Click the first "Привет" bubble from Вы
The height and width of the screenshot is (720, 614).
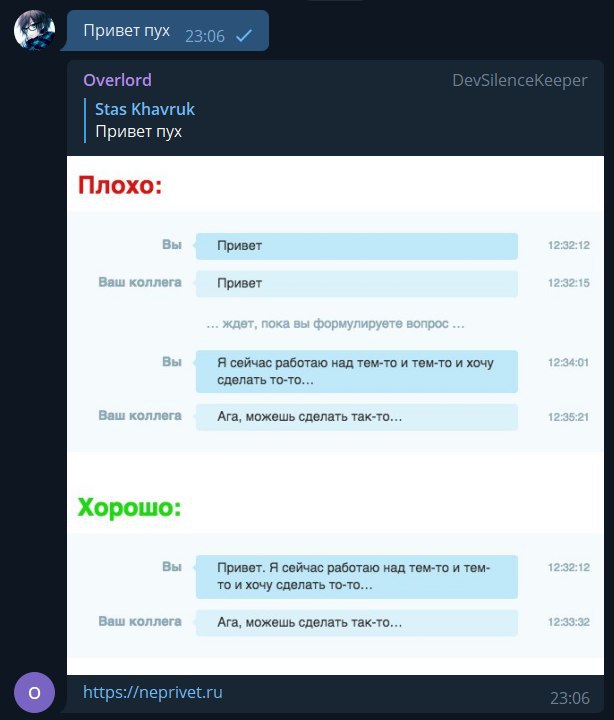tap(357, 246)
